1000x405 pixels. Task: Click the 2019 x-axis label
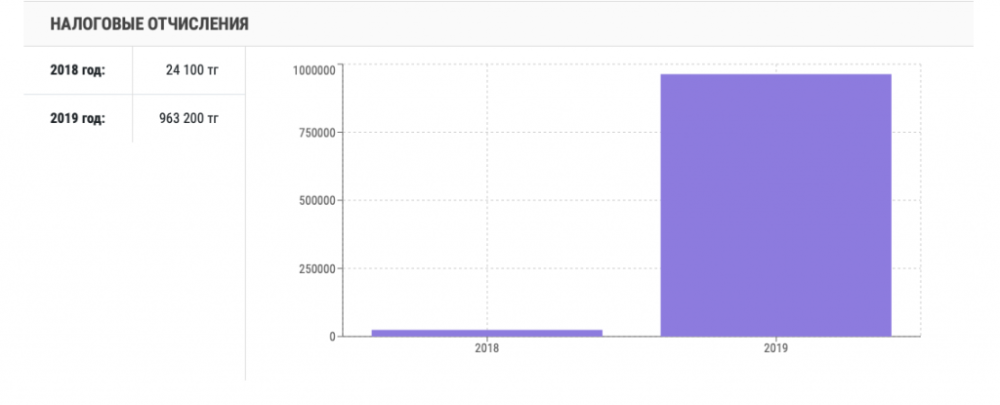pyautogui.click(x=775, y=349)
